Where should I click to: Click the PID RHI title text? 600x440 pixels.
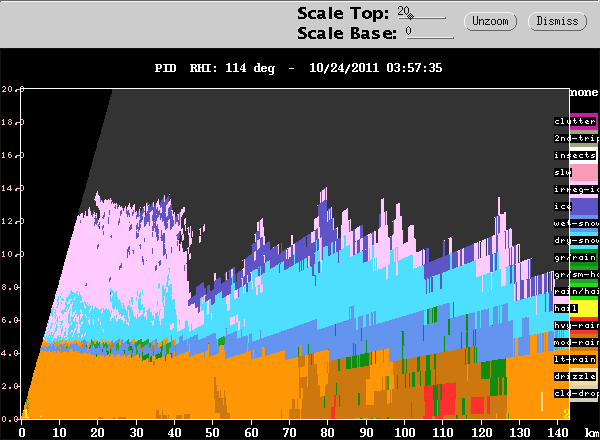point(299,68)
